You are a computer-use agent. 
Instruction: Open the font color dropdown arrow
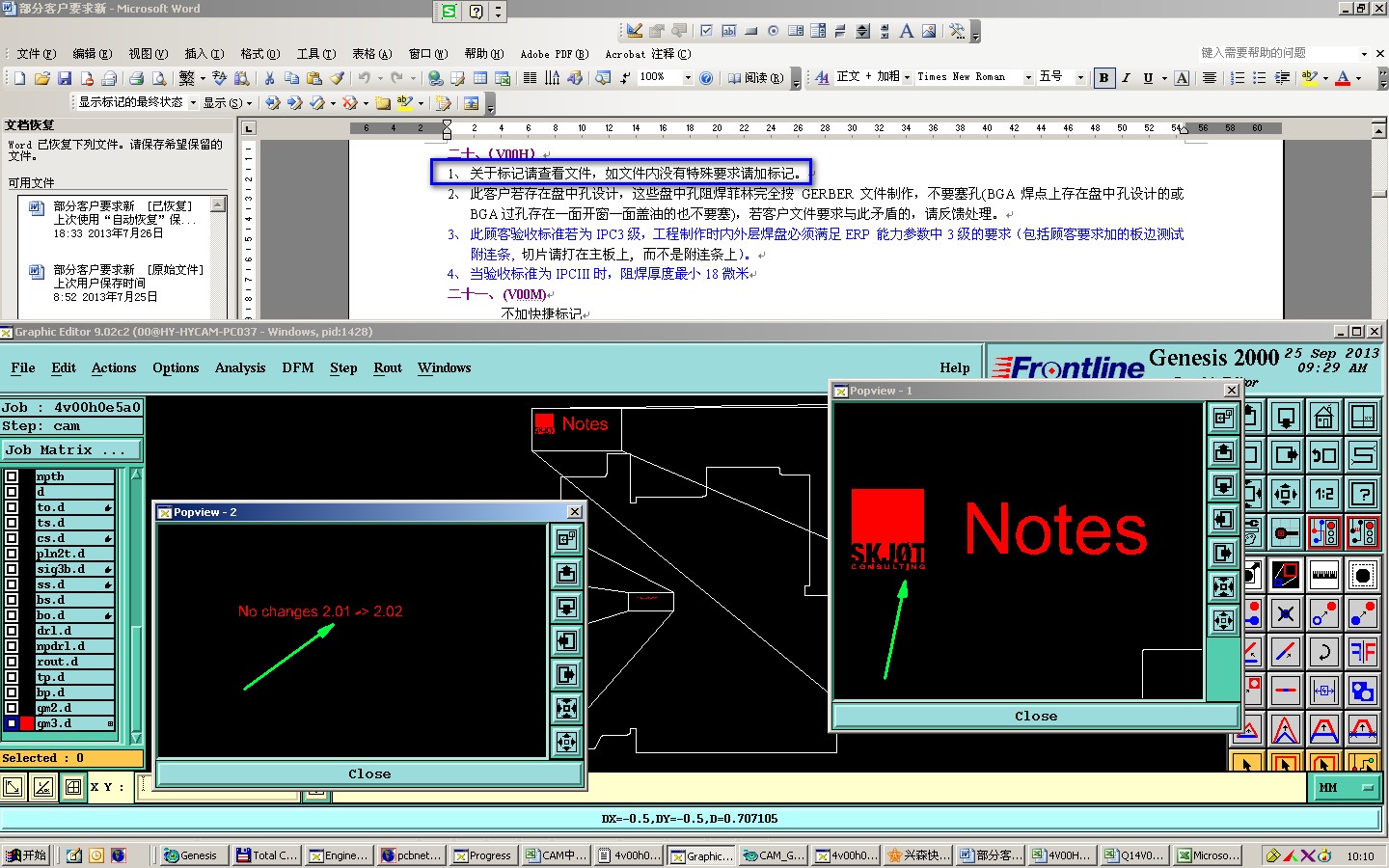(x=1359, y=78)
